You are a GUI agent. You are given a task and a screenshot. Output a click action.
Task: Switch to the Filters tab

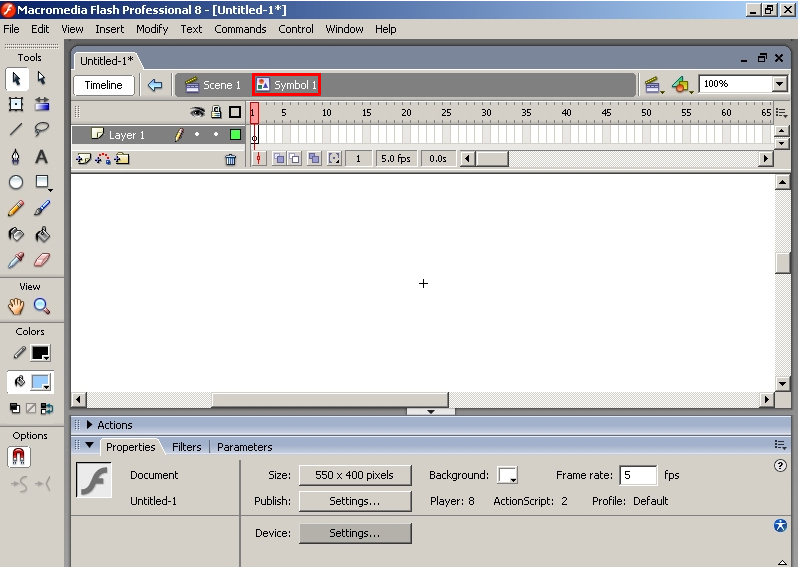pyautogui.click(x=187, y=447)
